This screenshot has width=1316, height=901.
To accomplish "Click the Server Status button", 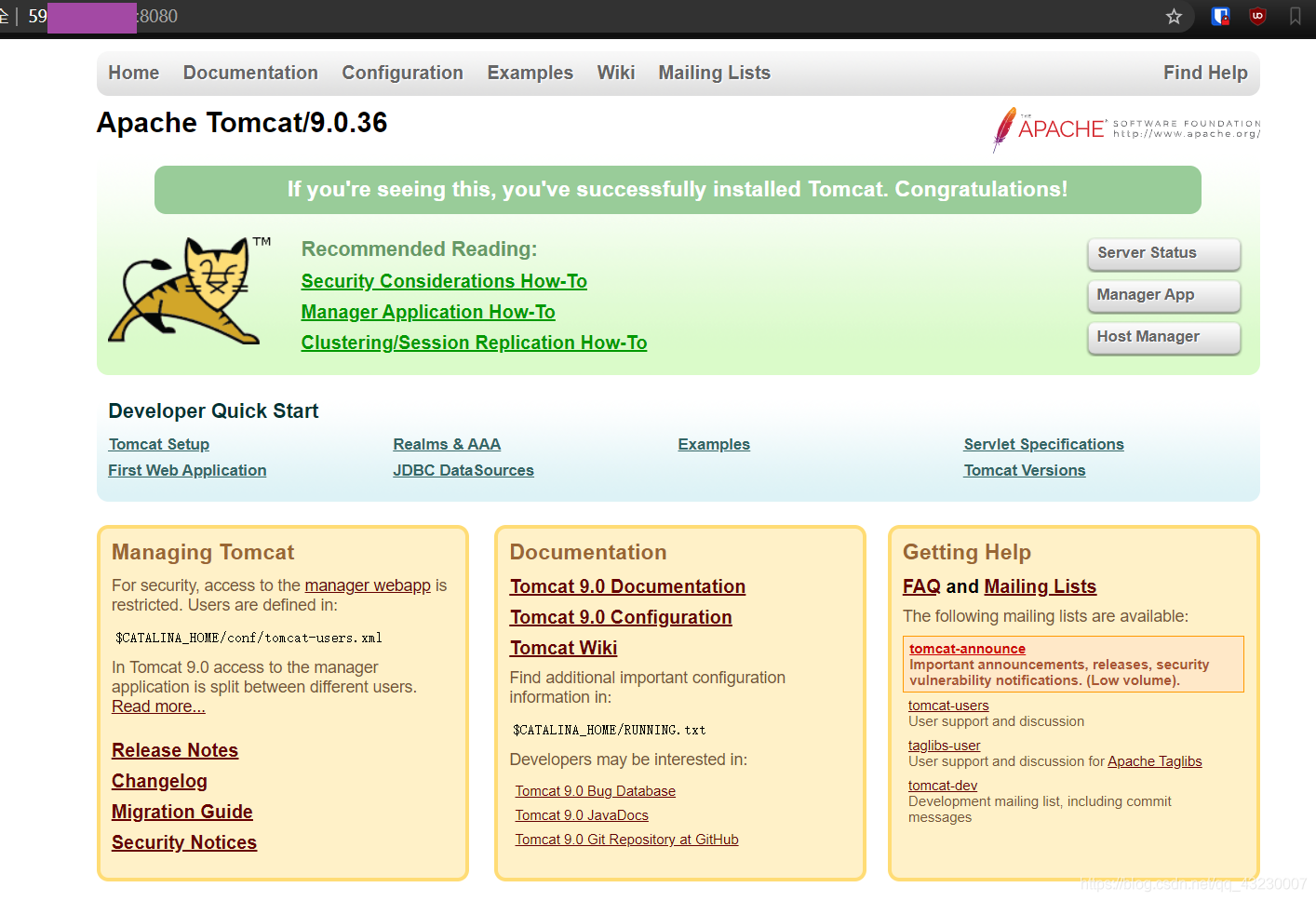I will click(x=1163, y=253).
